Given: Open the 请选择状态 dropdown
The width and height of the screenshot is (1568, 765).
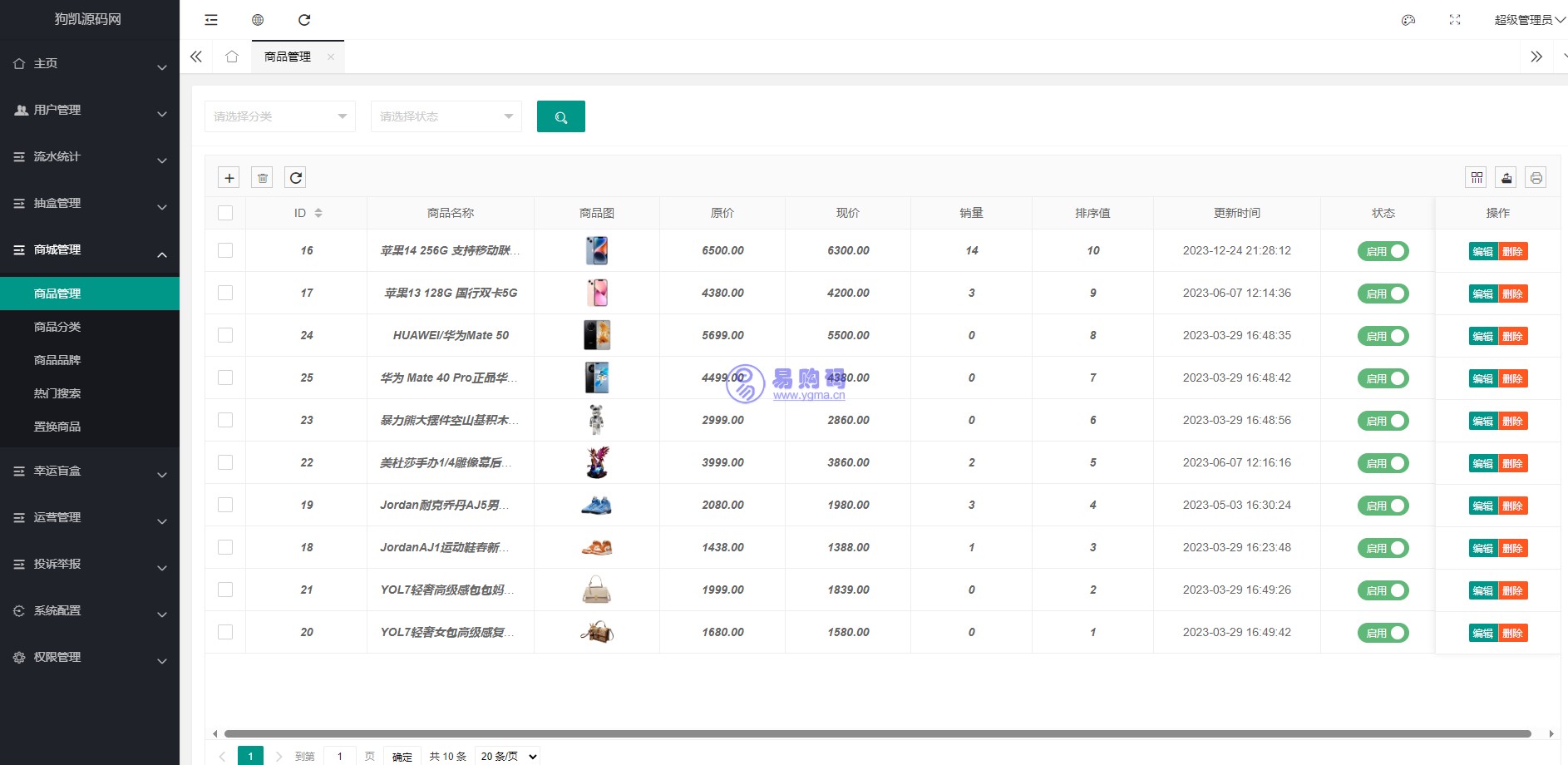Looking at the screenshot, I should pos(446,116).
